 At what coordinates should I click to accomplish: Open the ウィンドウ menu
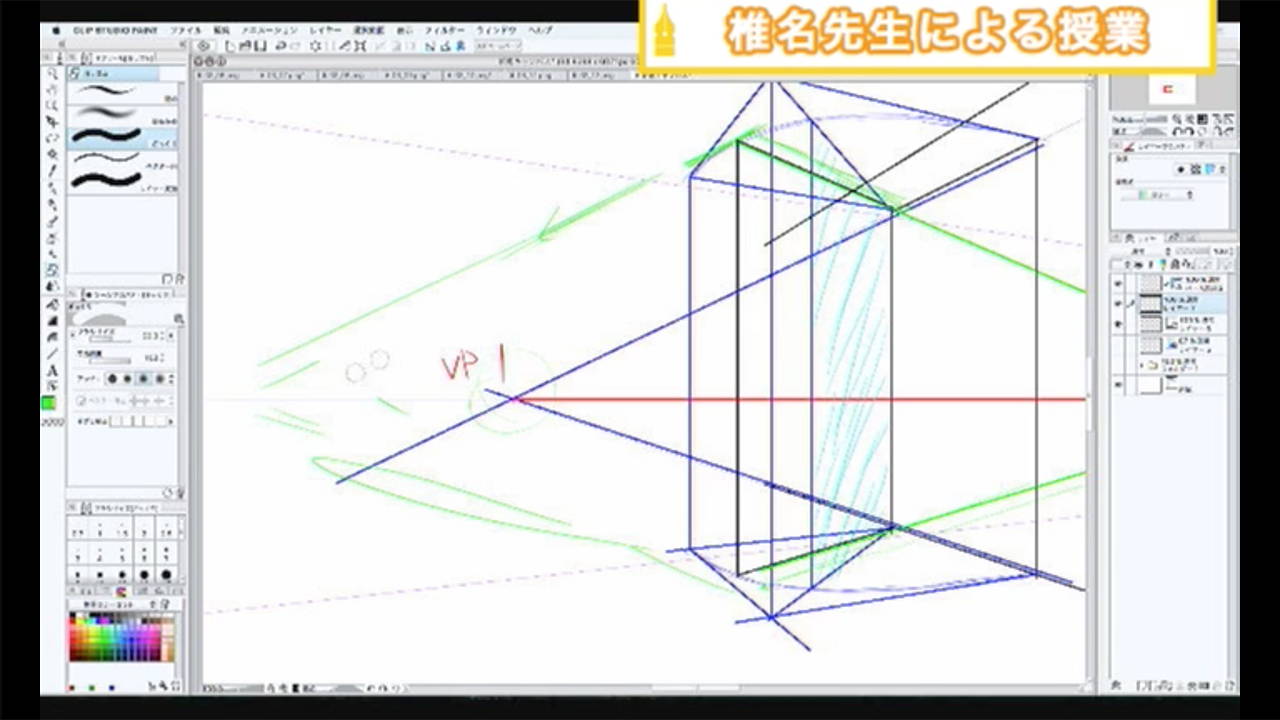tap(495, 30)
